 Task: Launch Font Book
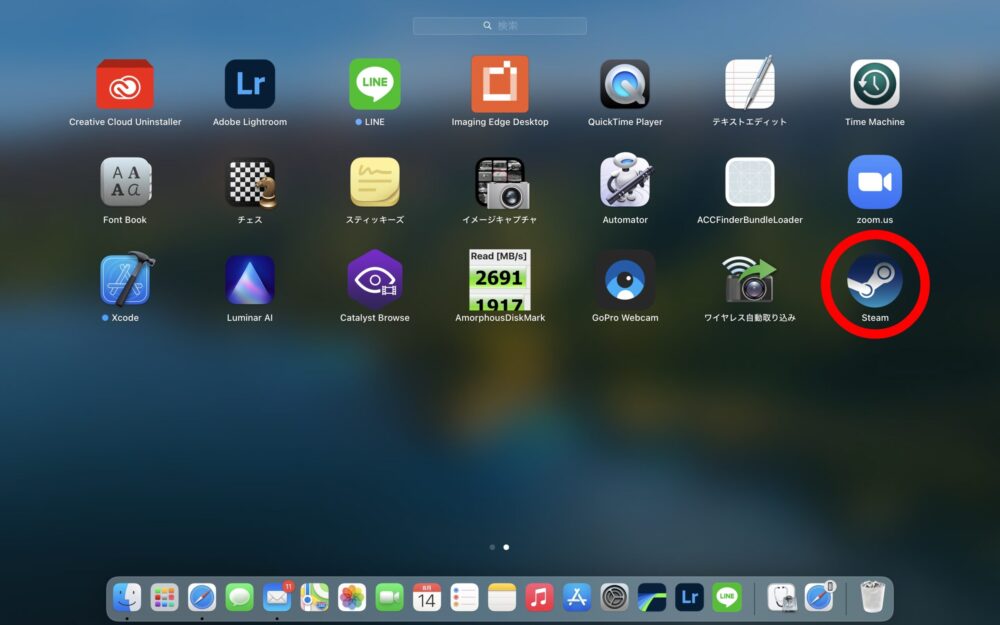pos(125,182)
